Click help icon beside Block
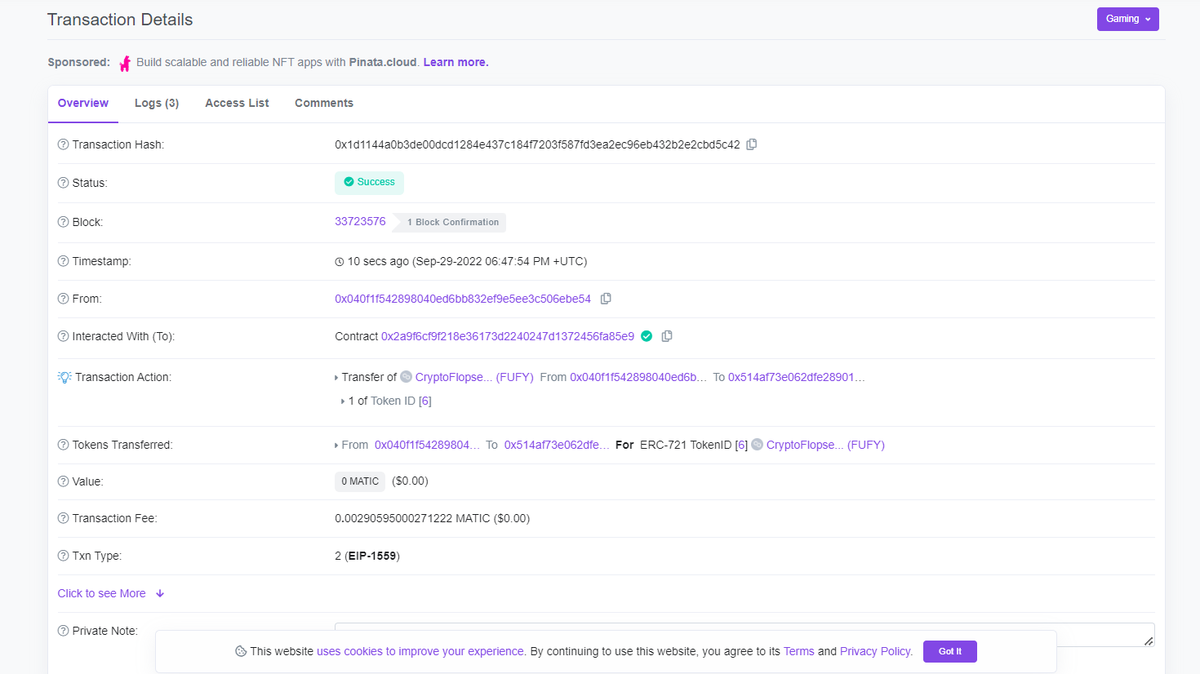The image size is (1200, 674). 63,222
